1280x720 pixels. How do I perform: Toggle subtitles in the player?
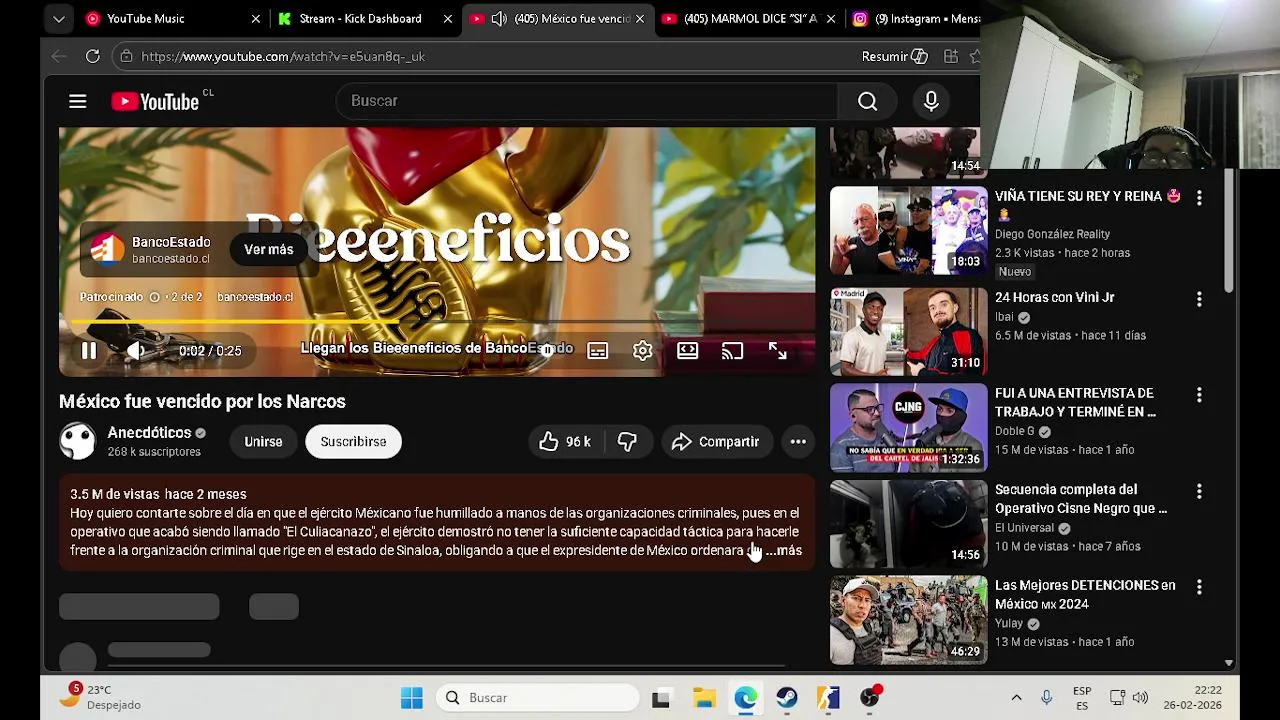tap(597, 351)
